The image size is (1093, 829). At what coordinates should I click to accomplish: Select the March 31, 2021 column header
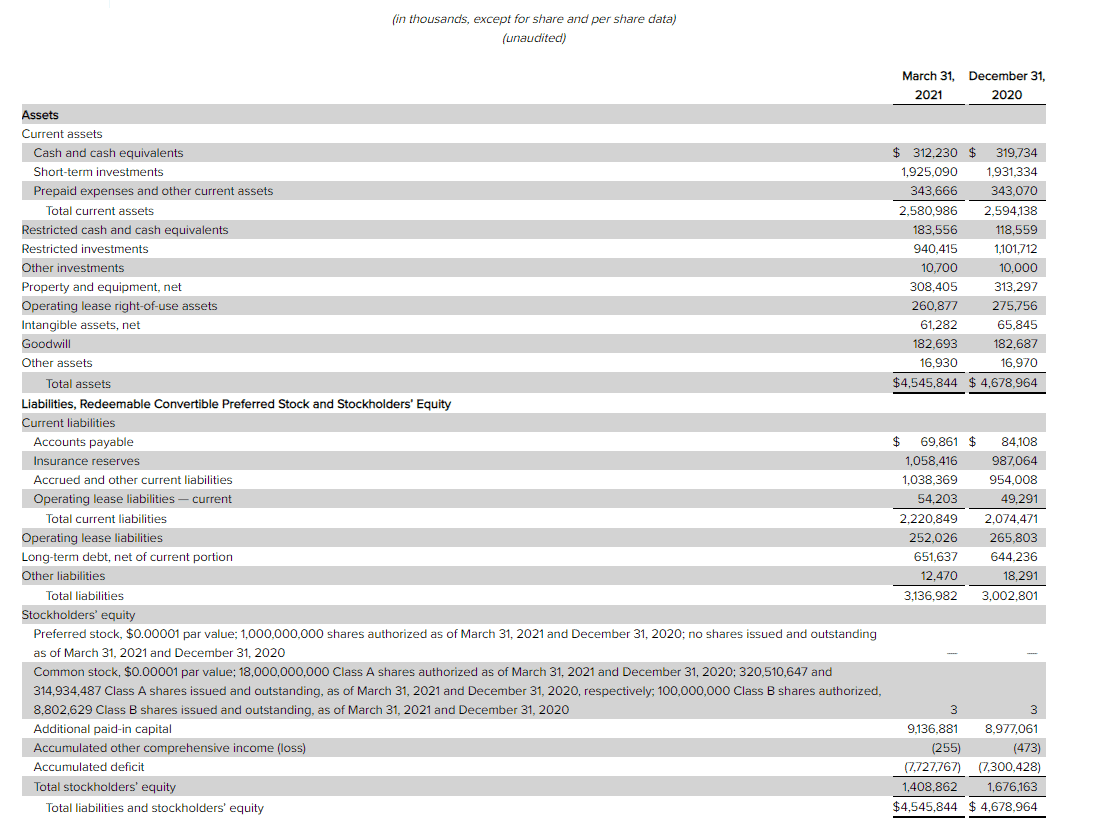pos(928,85)
